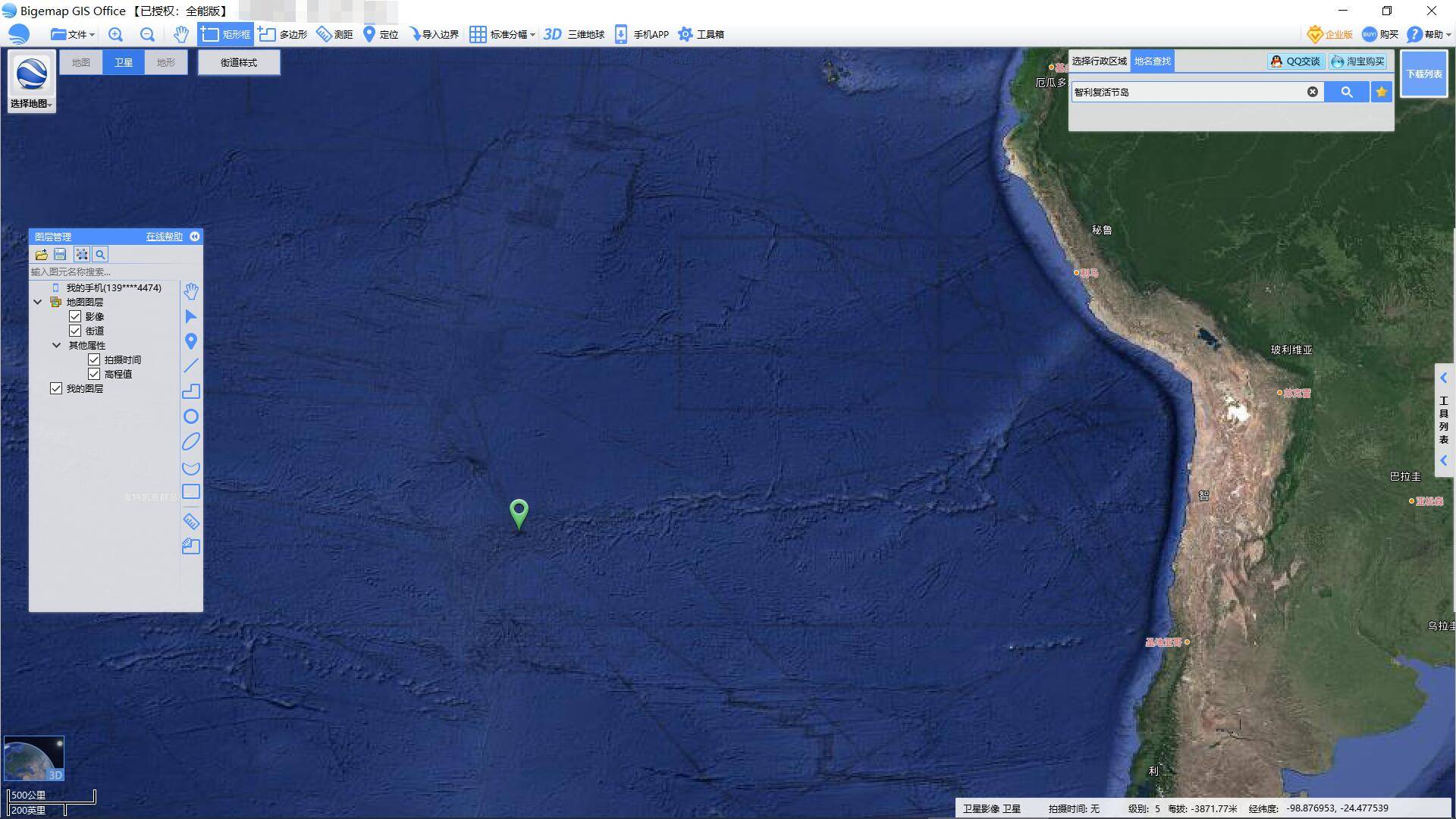The height and width of the screenshot is (819, 1456).
Task: Collapse the 其他属性 tree group
Action: pos(56,345)
